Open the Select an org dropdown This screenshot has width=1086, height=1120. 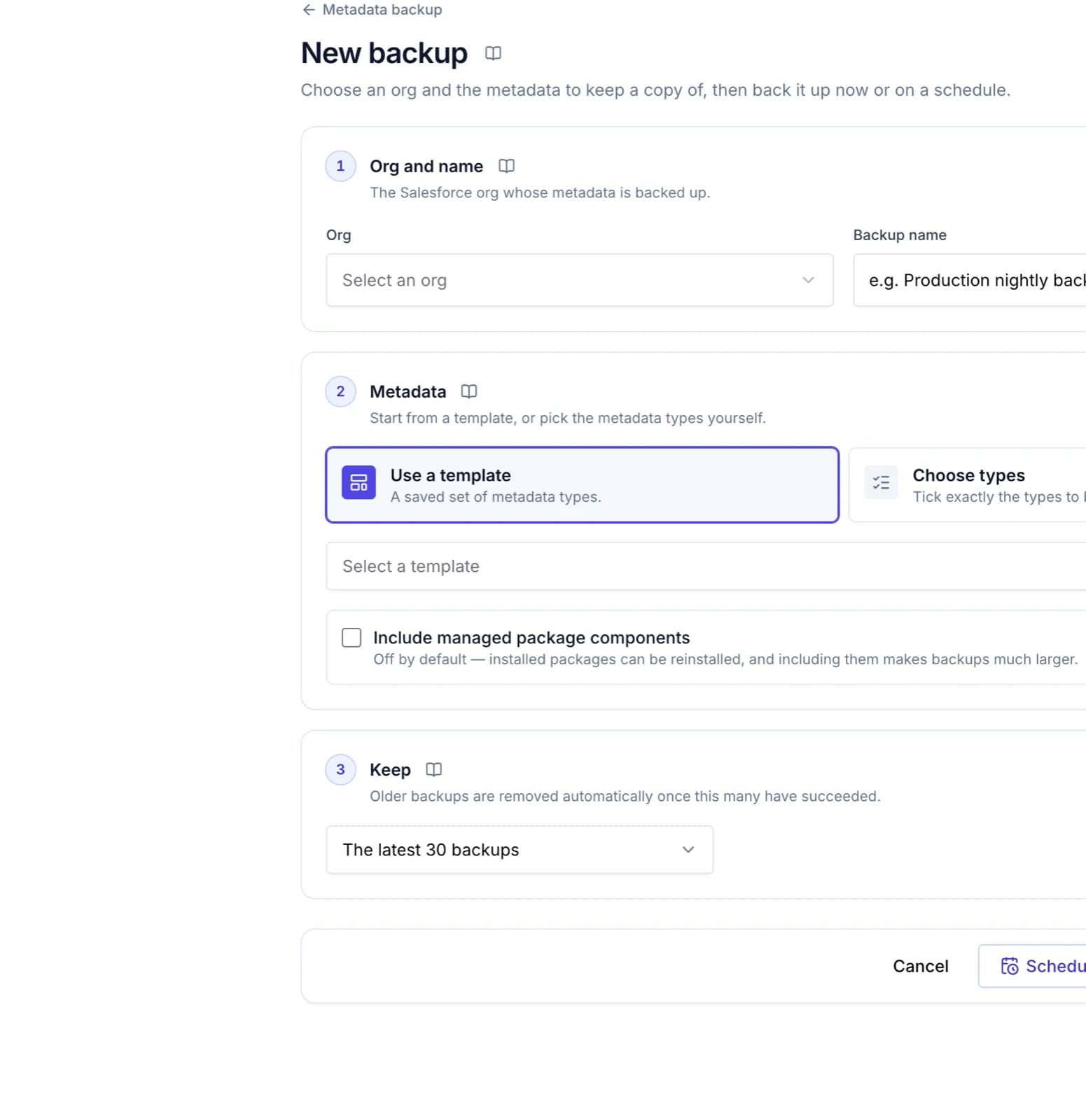coord(580,280)
